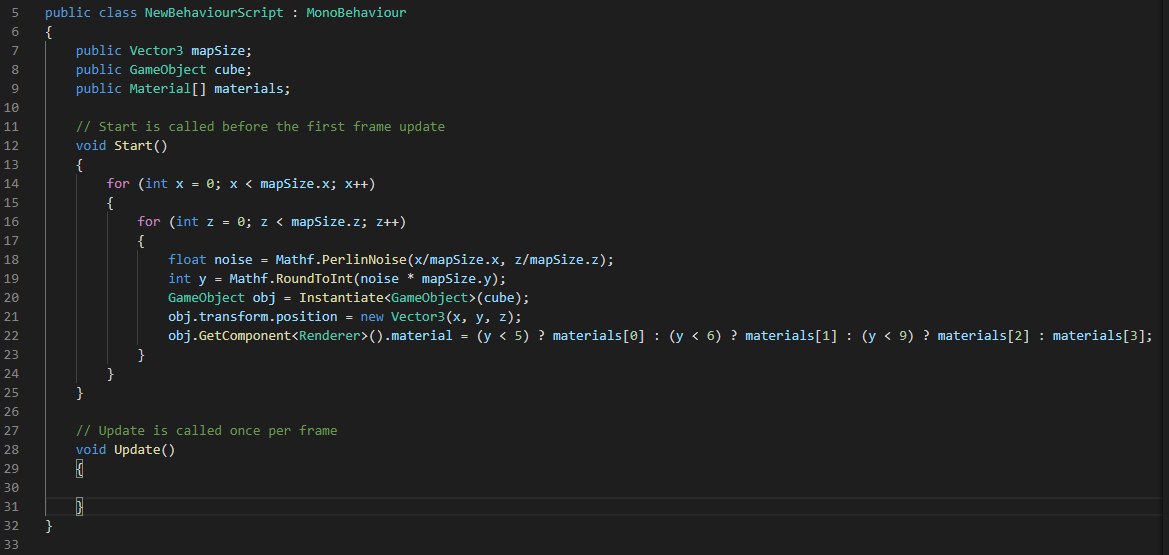This screenshot has height=555, width=1169.
Task: Click materials[2] on line 22
Action: pos(983,336)
